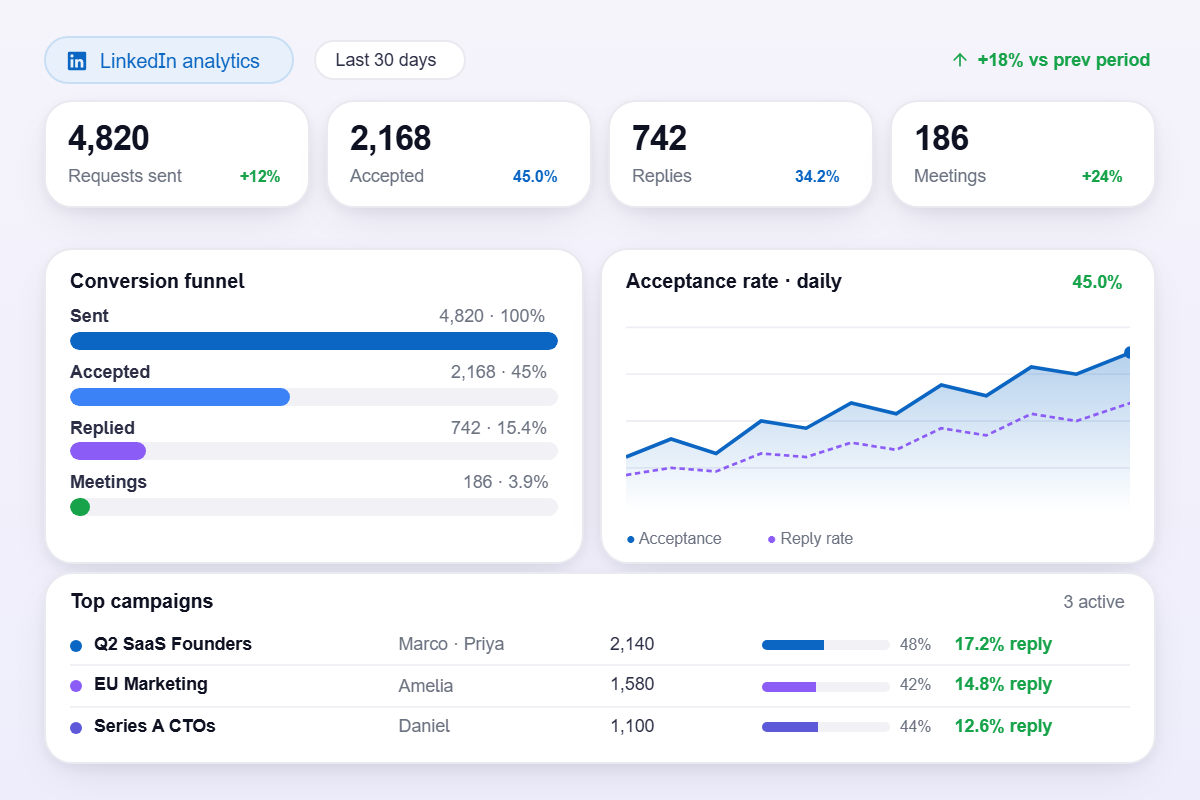Click the Reply rate legend dot

tap(772, 540)
